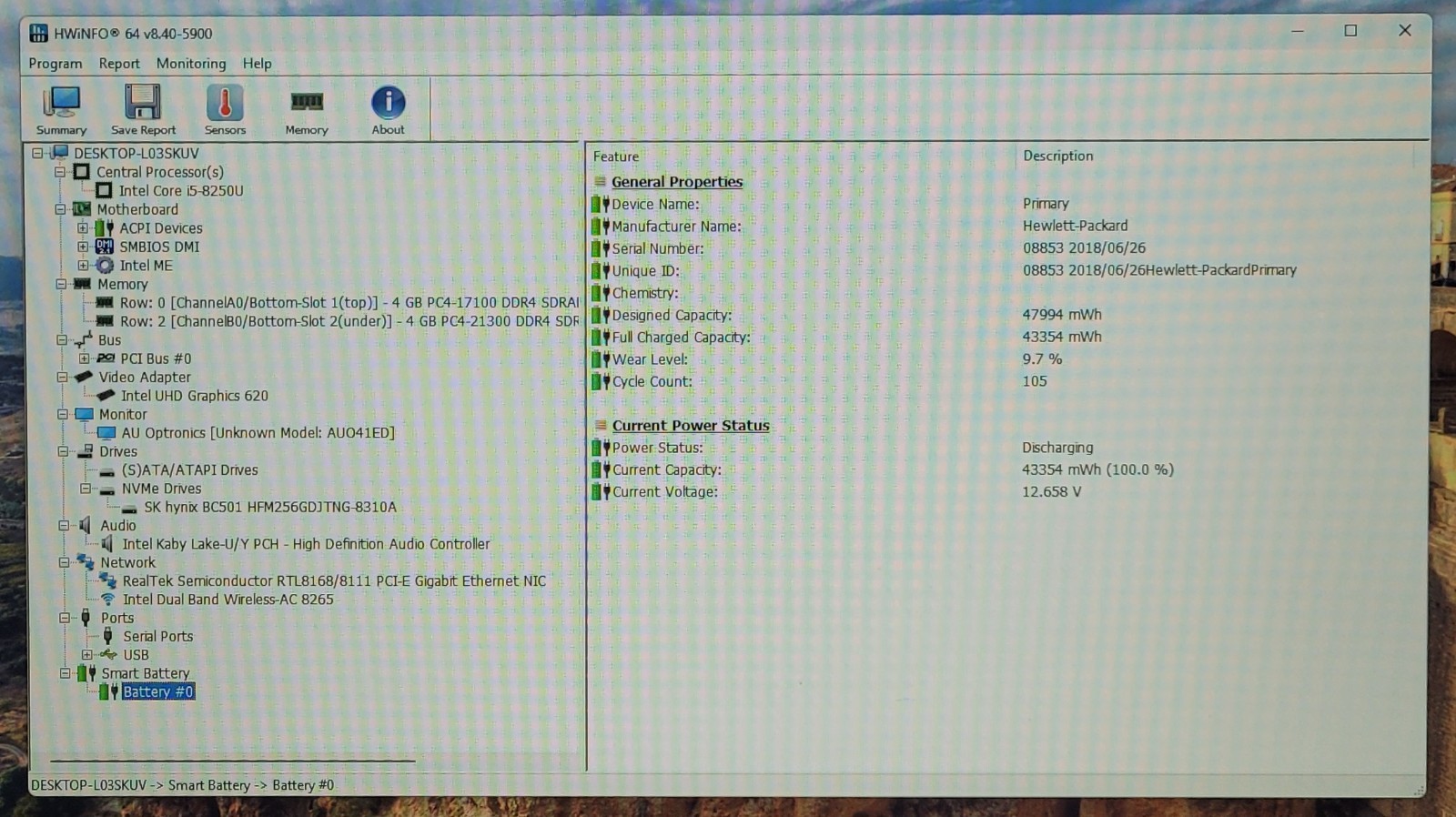This screenshot has width=1456, height=817.
Task: Click the AU Optronics monitor icon
Action: [x=106, y=433]
